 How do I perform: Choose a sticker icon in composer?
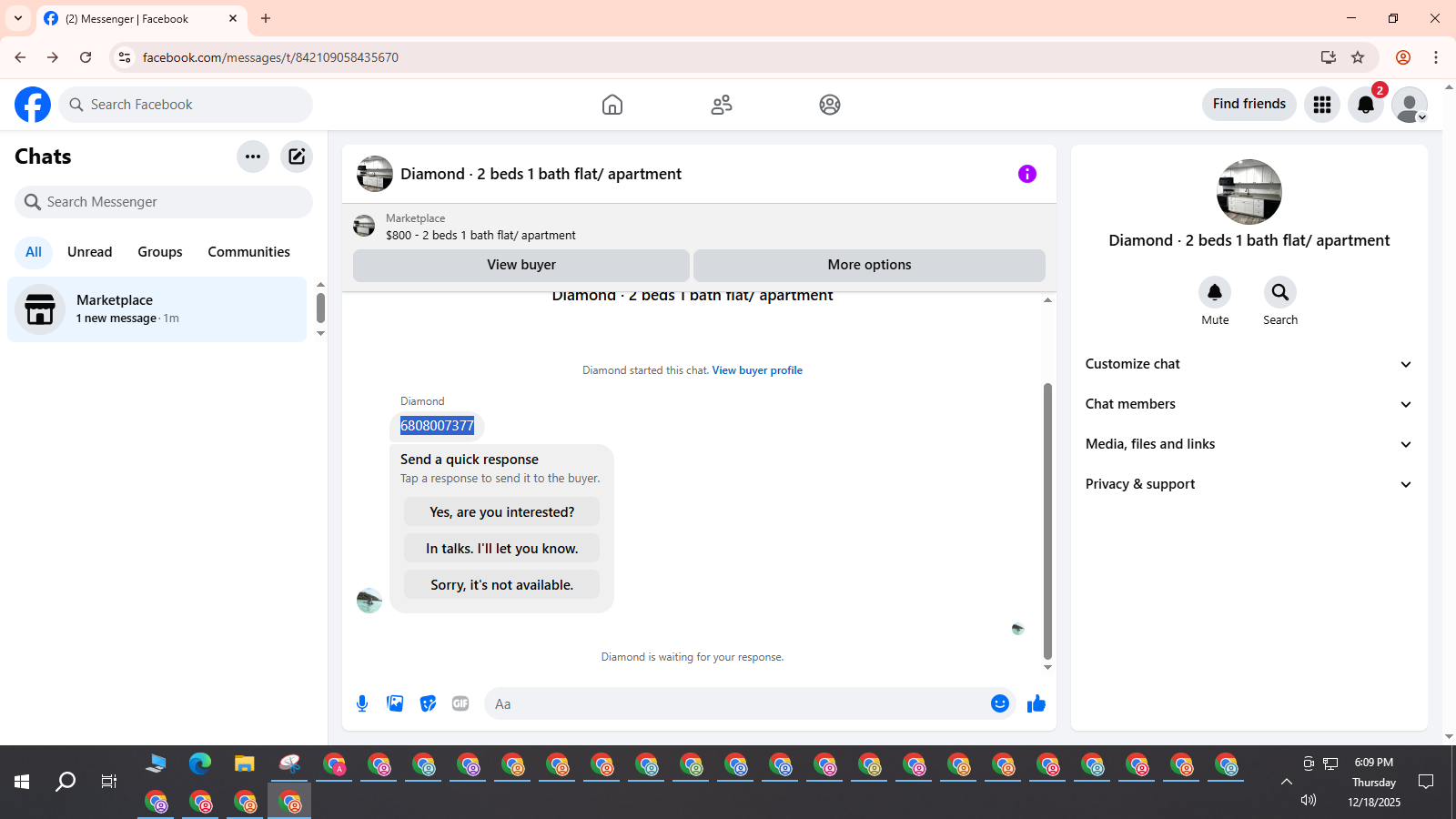point(428,703)
